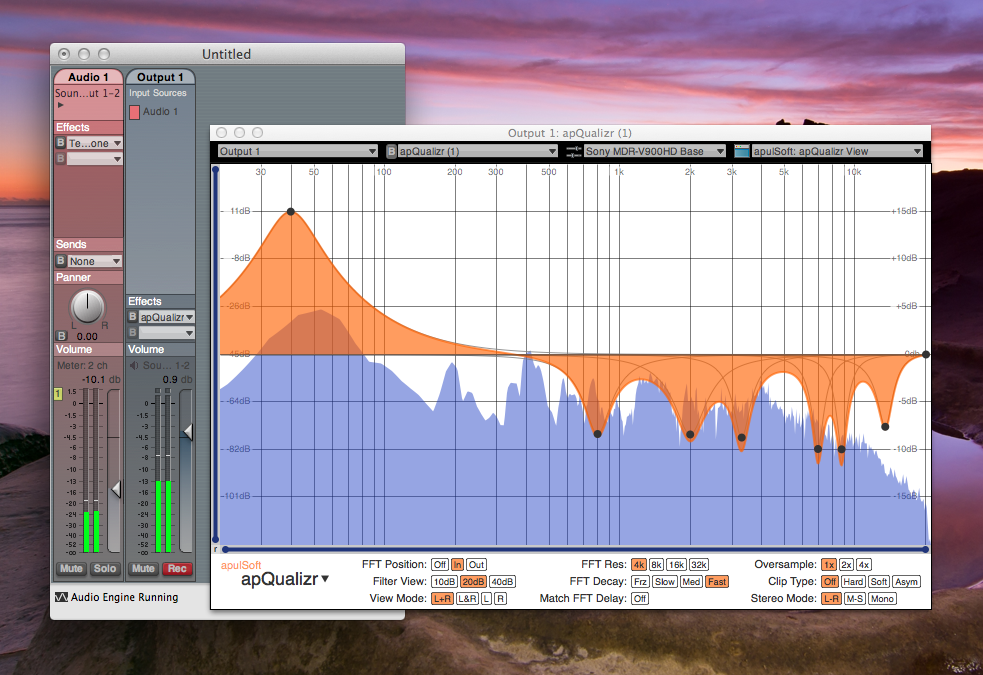Viewport: 983px width, 675px height.
Task: Click the Panner knob on Audio 1
Action: tap(88, 306)
